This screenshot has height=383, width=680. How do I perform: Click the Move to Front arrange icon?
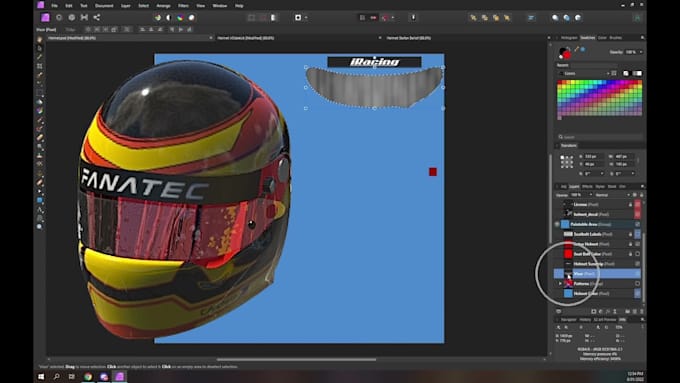[x=507, y=18]
